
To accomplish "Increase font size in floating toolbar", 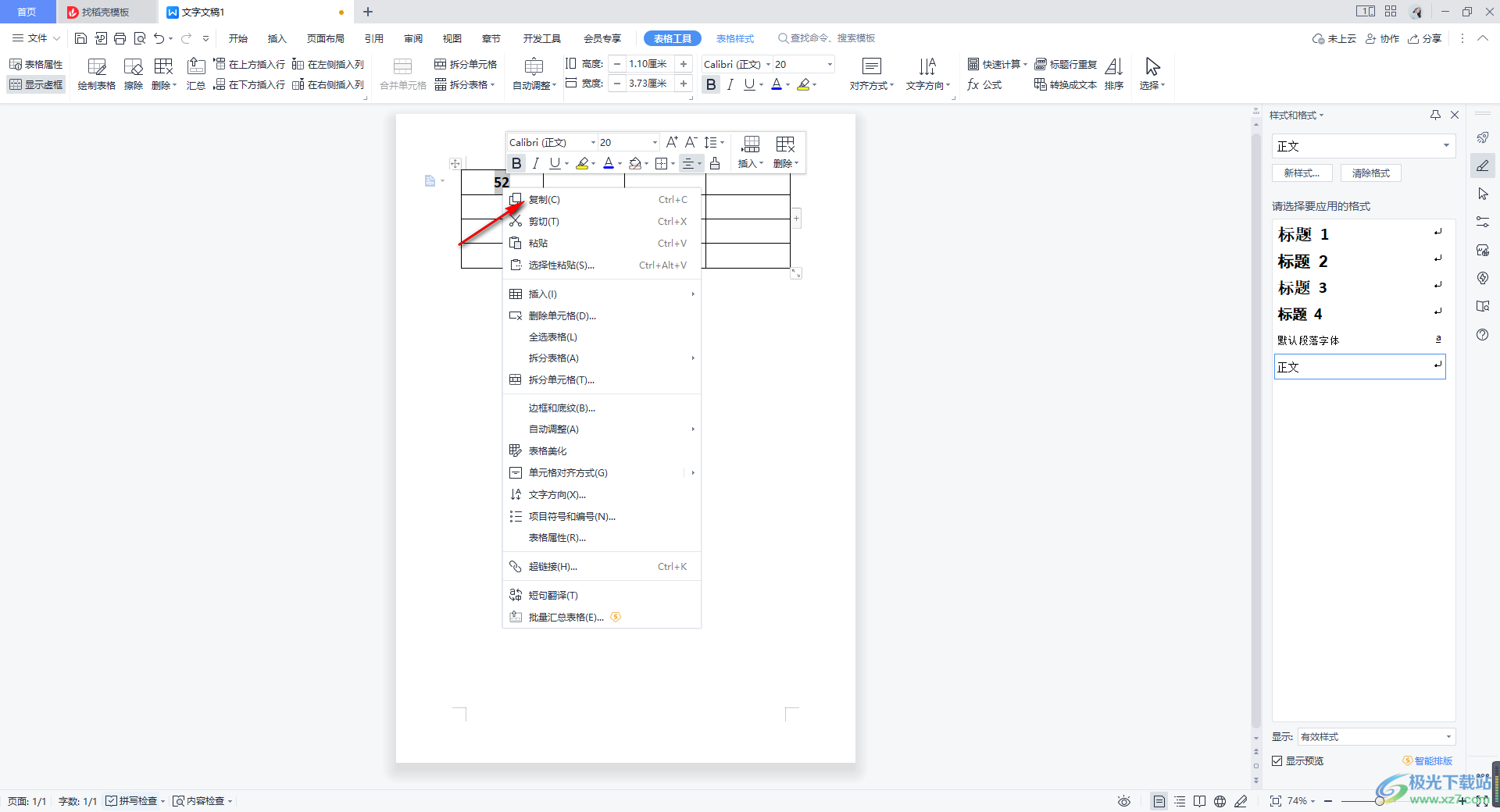I will click(x=672, y=142).
